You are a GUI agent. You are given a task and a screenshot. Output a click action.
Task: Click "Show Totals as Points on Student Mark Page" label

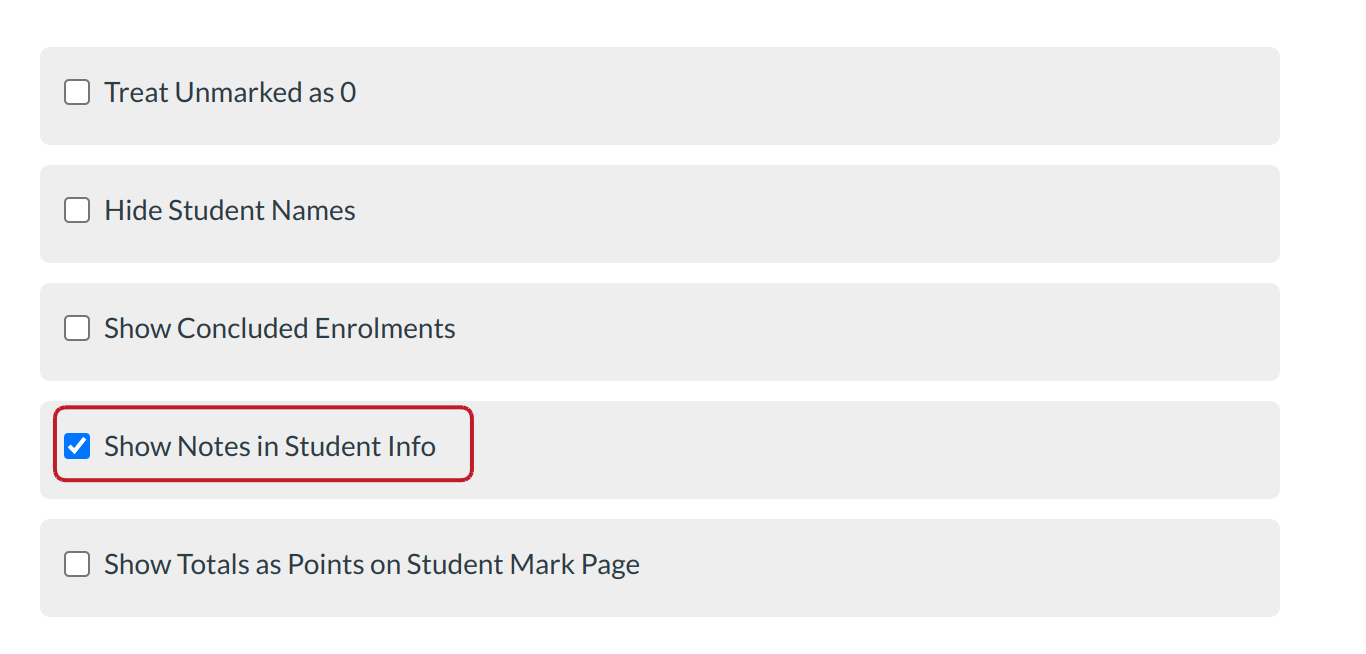pyautogui.click(x=372, y=565)
